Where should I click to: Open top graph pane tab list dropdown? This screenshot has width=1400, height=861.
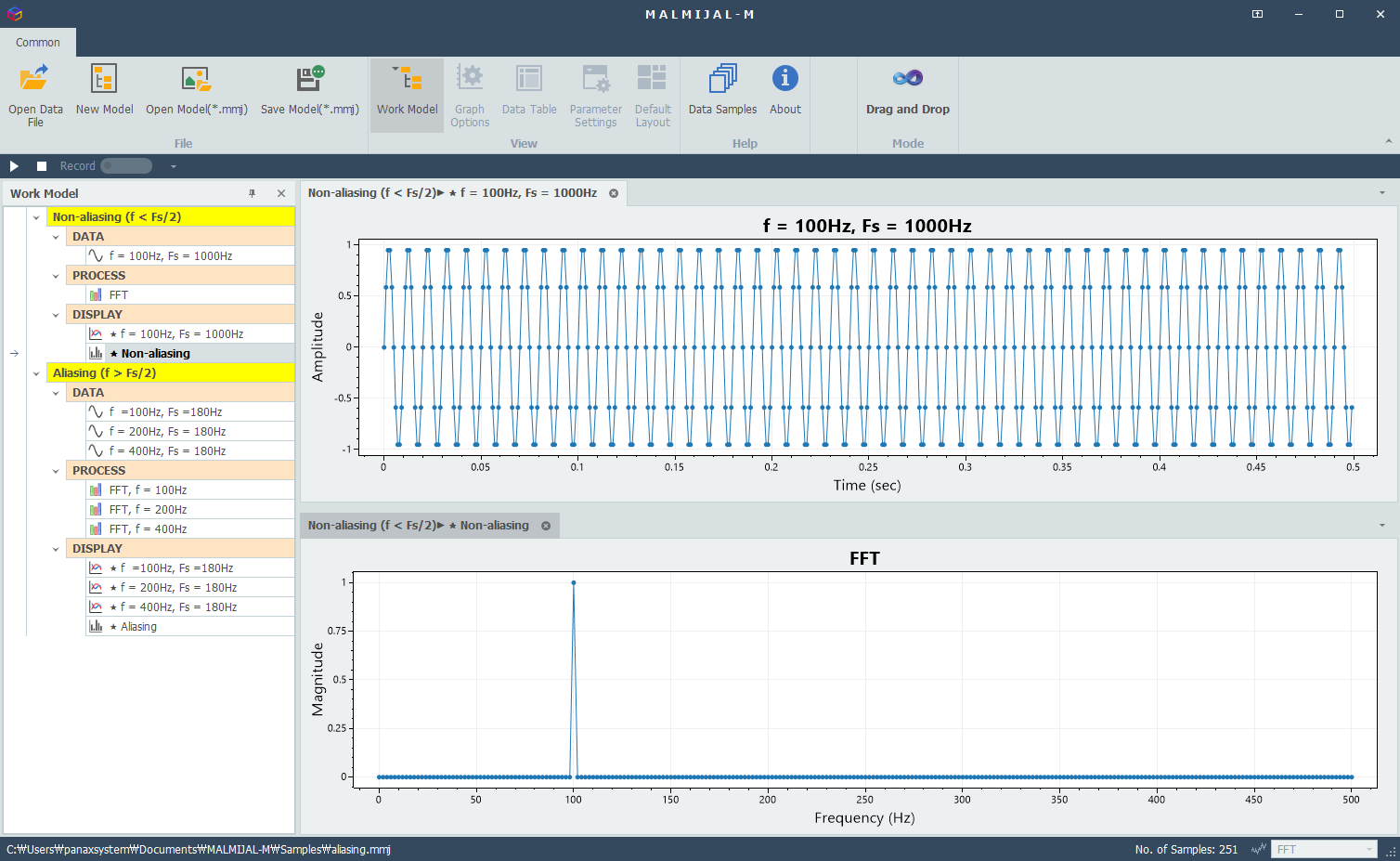(x=1382, y=193)
